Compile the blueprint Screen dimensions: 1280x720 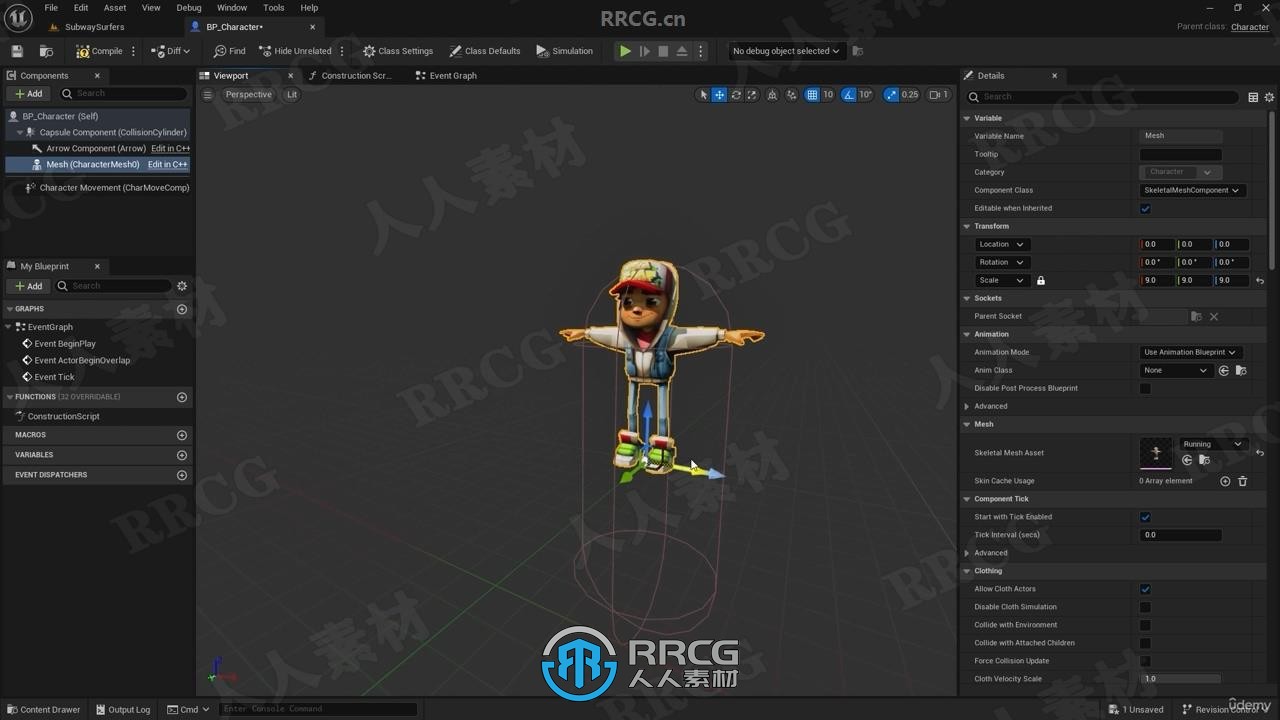99,51
